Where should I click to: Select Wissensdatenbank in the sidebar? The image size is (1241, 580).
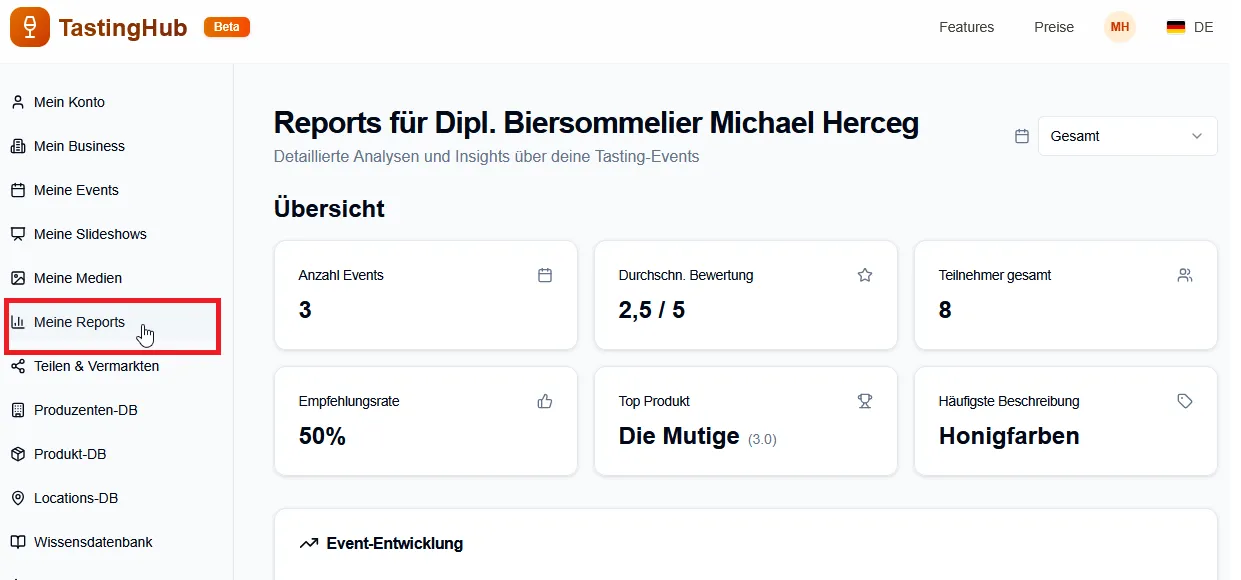(93, 542)
